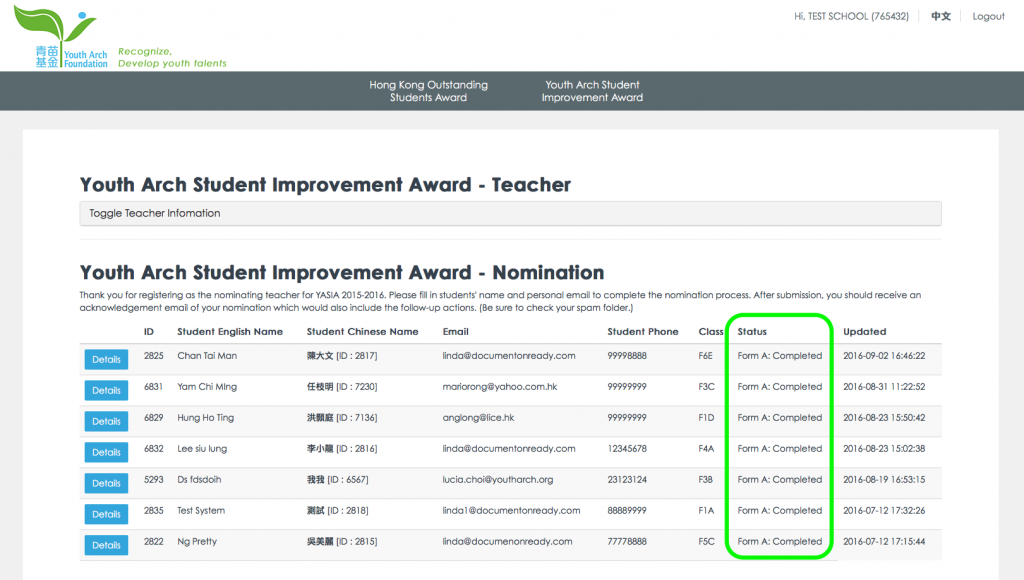
Task: Click Form A: Completed status for Ng Pretty
Action: pos(779,542)
